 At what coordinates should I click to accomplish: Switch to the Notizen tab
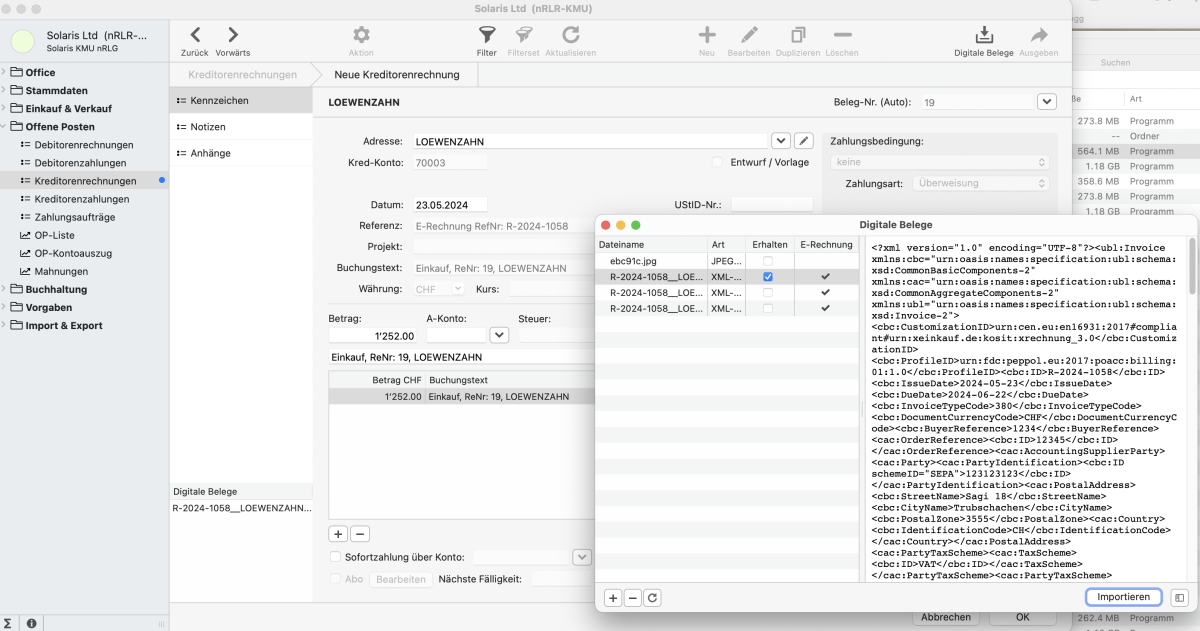point(206,125)
